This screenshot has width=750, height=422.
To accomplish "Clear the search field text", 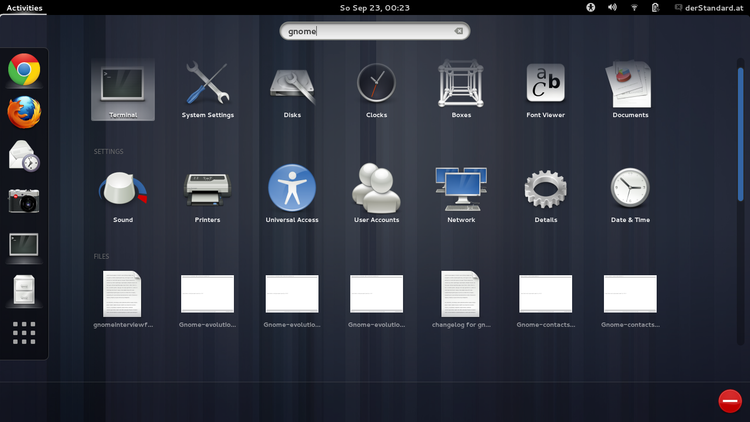I will (458, 31).
